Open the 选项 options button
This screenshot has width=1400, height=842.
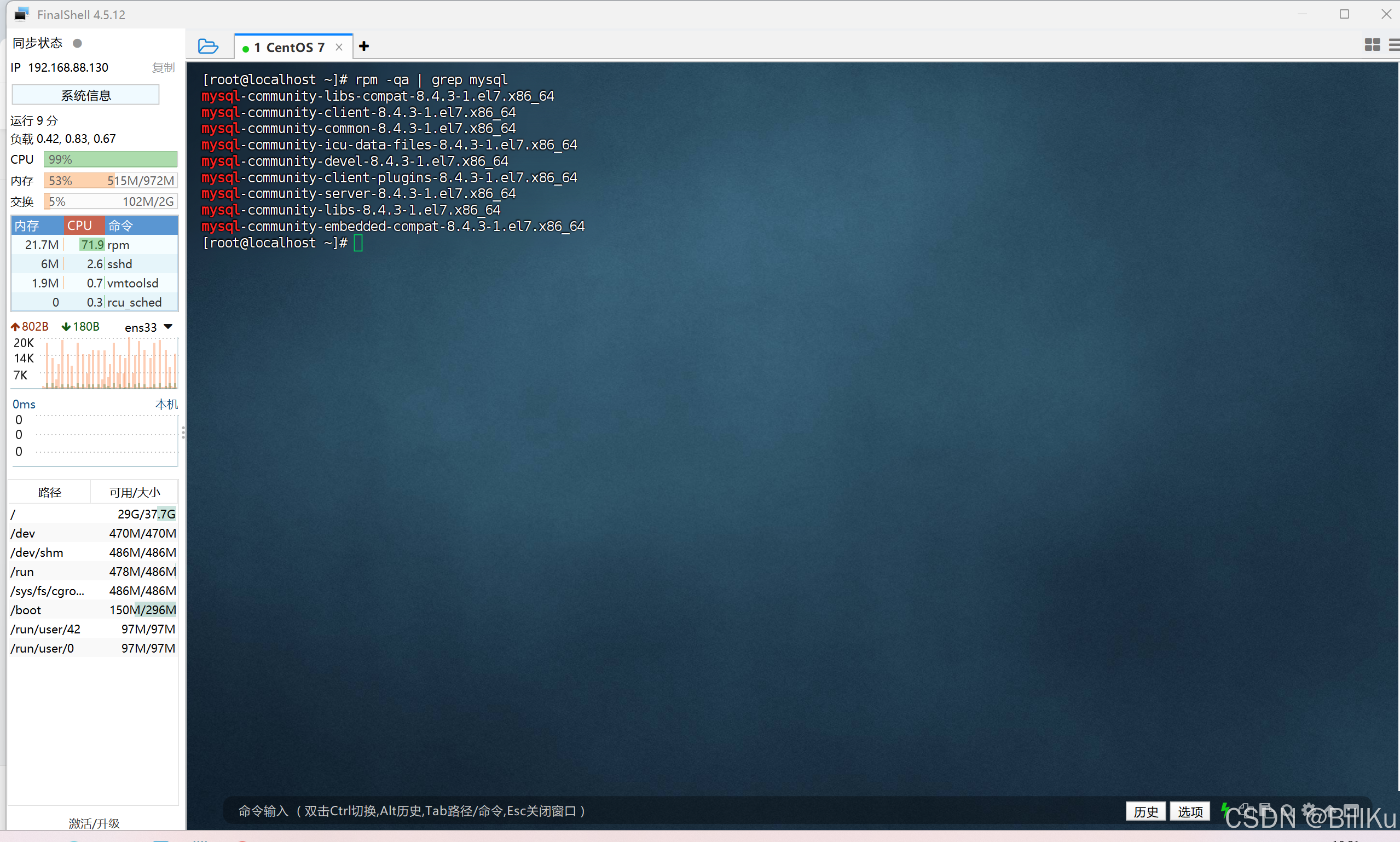pos(1190,811)
